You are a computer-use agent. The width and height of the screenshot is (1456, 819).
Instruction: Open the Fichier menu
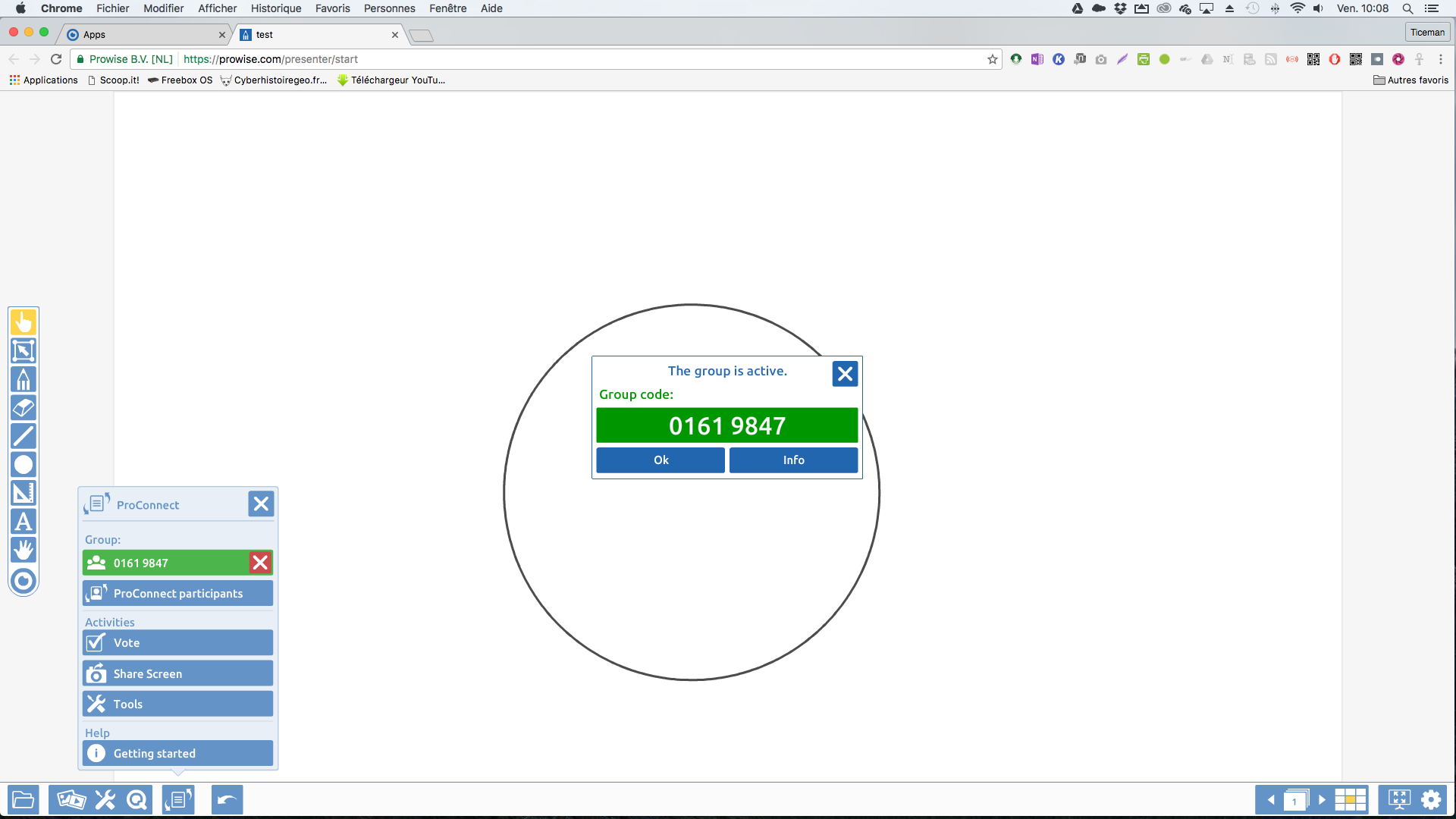112,8
